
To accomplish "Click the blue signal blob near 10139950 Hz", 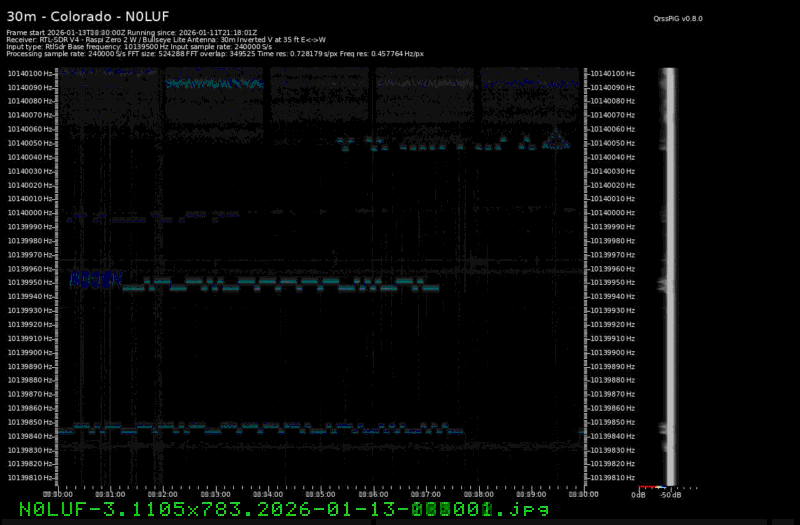I will pyautogui.click(x=95, y=279).
